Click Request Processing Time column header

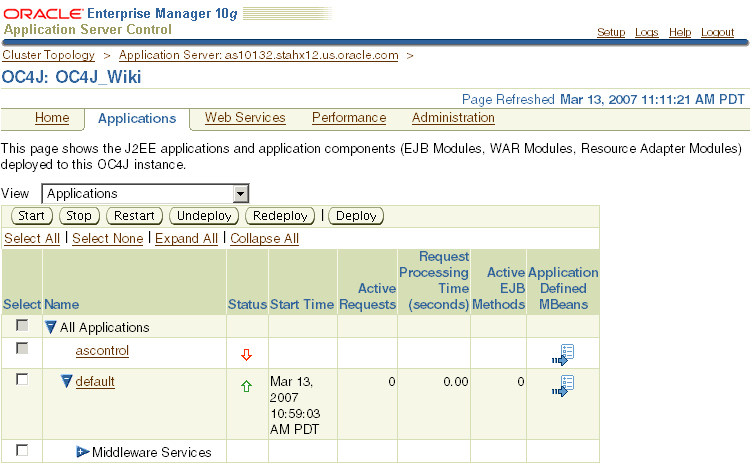[434, 280]
